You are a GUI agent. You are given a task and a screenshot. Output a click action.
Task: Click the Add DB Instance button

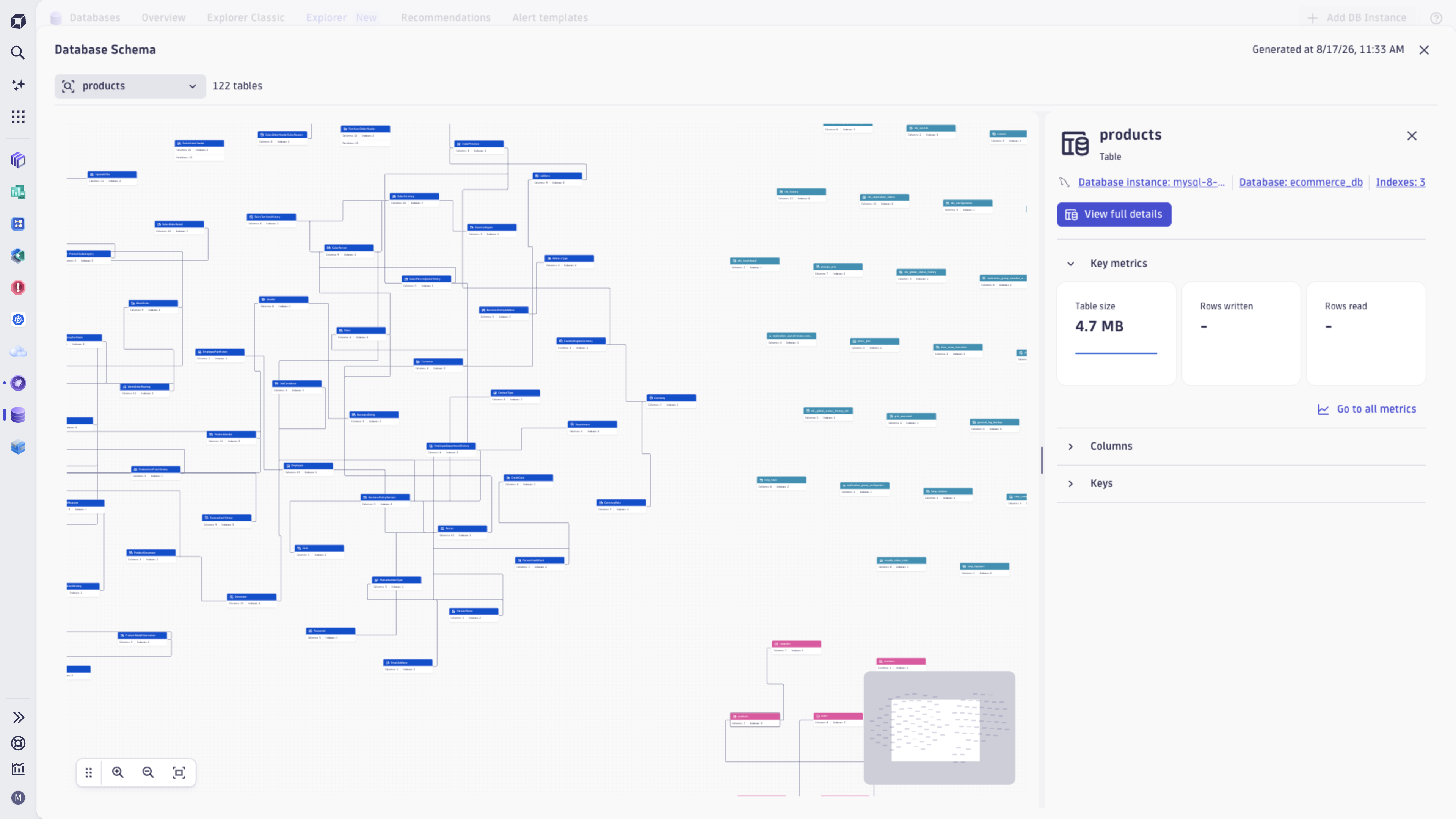coord(1357,17)
